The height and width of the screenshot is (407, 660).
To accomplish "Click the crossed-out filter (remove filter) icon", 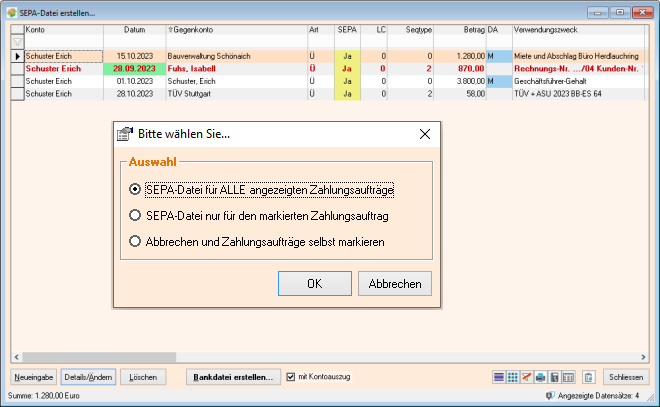I will pyautogui.click(x=527, y=377).
